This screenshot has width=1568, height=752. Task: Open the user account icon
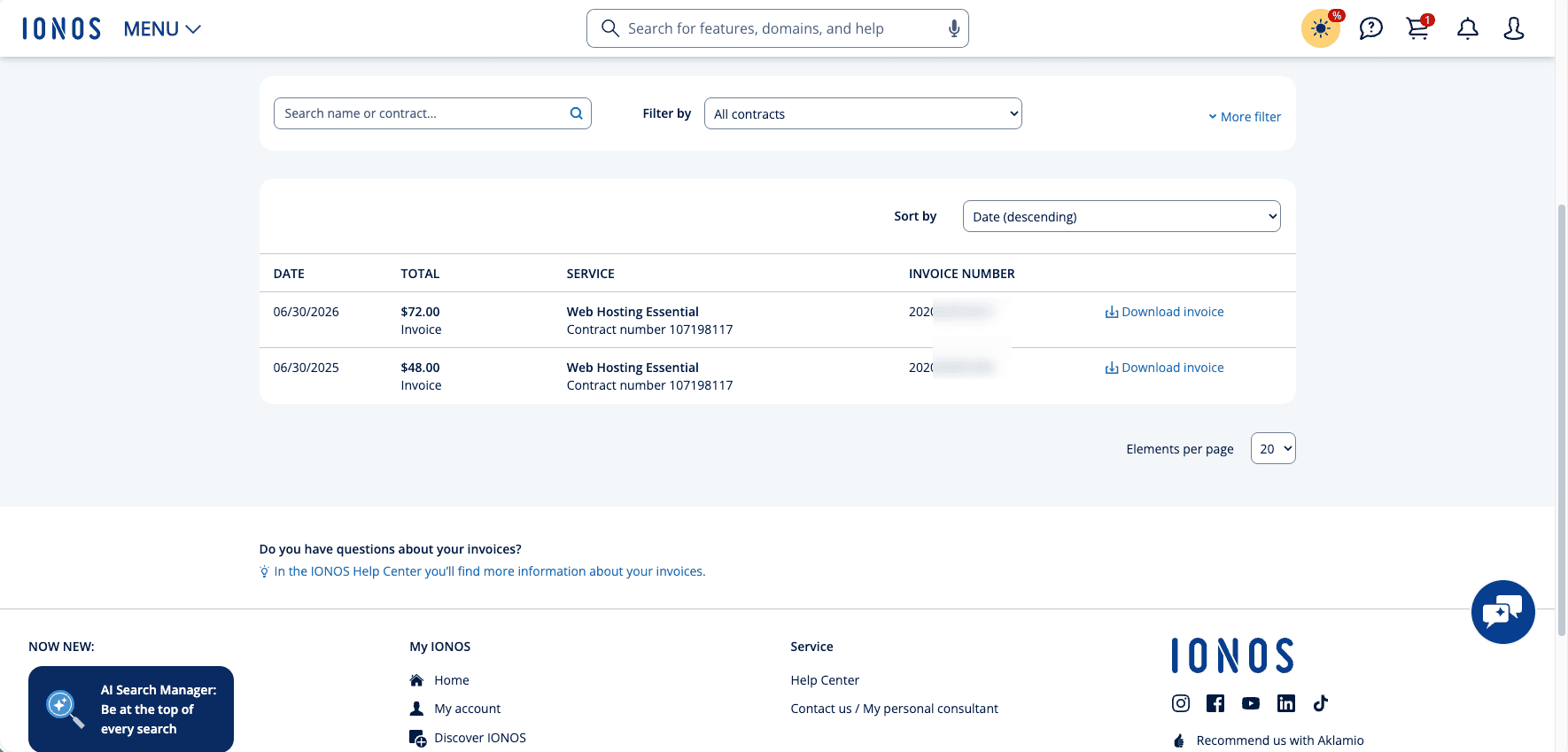click(1514, 28)
